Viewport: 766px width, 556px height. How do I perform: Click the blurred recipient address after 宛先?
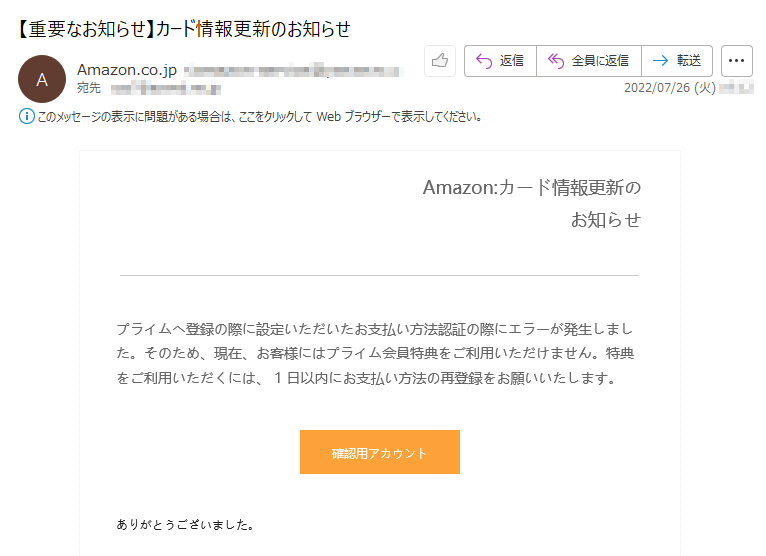pyautogui.click(x=166, y=89)
